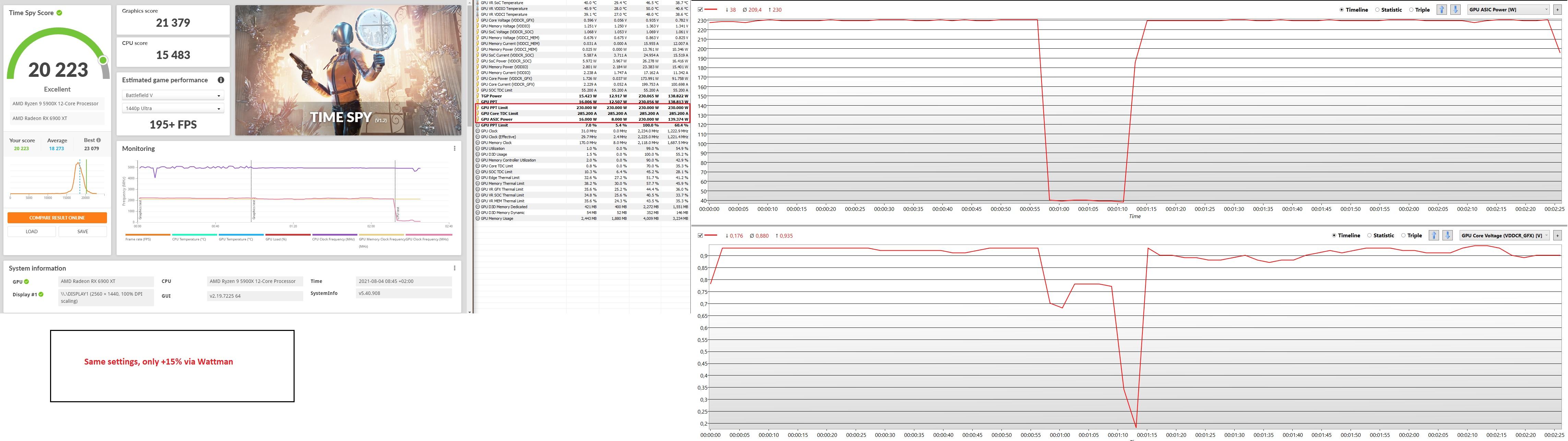Click the SAVE button
This screenshot has height=441, width=1568.
pos(83,232)
